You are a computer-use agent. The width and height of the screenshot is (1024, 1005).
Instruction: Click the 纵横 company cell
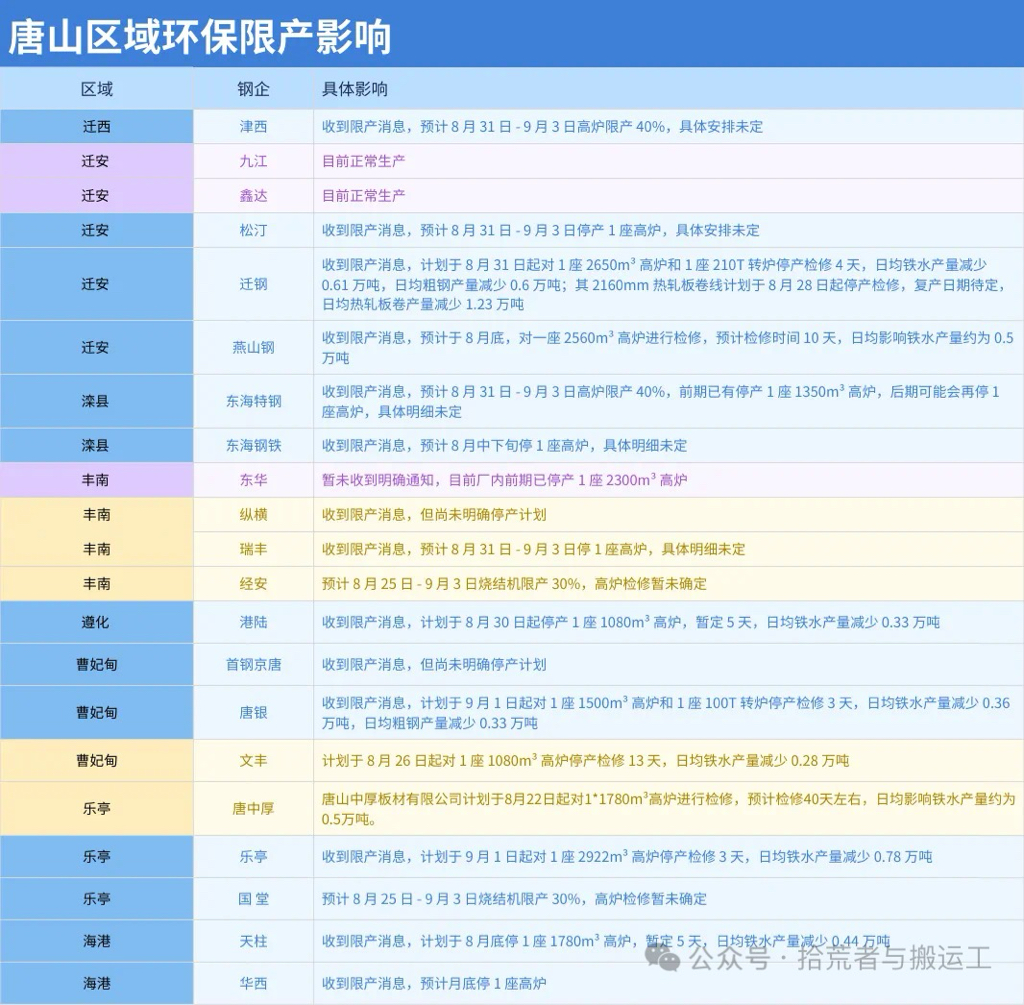(x=253, y=515)
